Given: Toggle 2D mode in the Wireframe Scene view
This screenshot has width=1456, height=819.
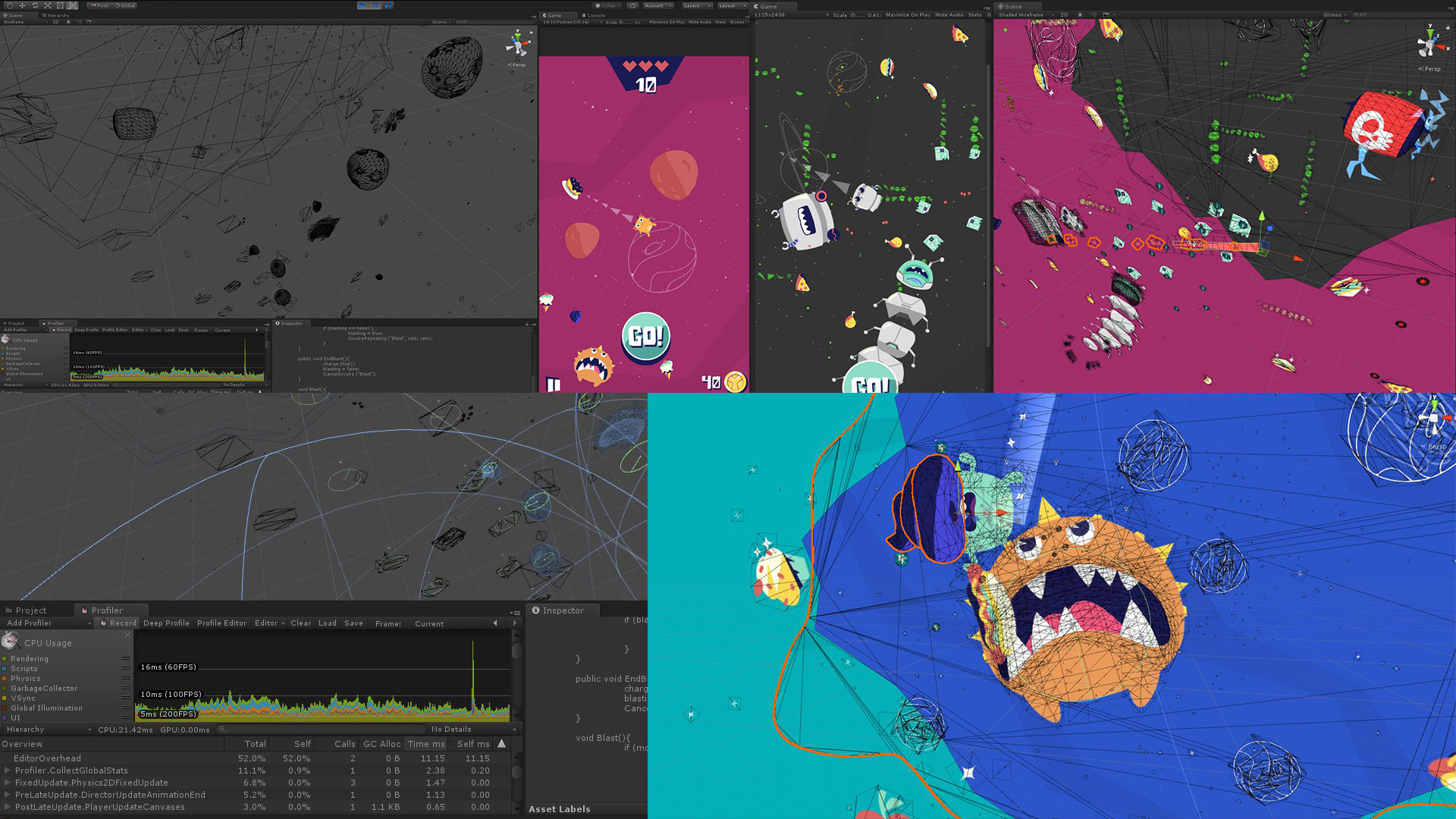Looking at the screenshot, I should (x=55, y=22).
